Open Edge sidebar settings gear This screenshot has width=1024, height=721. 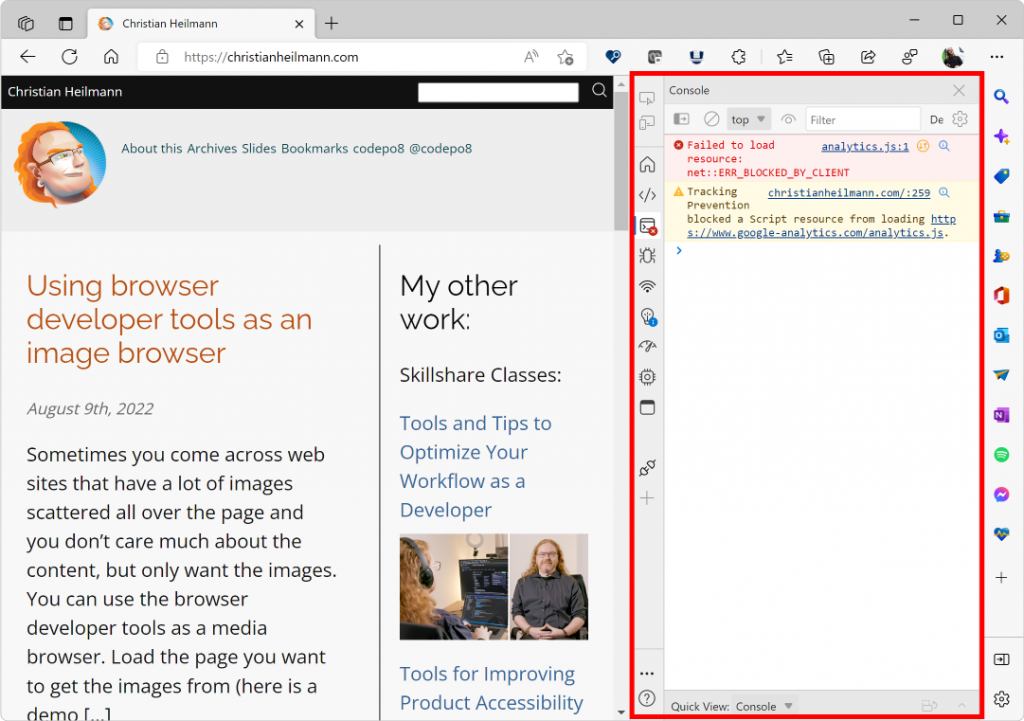(x=1002, y=699)
